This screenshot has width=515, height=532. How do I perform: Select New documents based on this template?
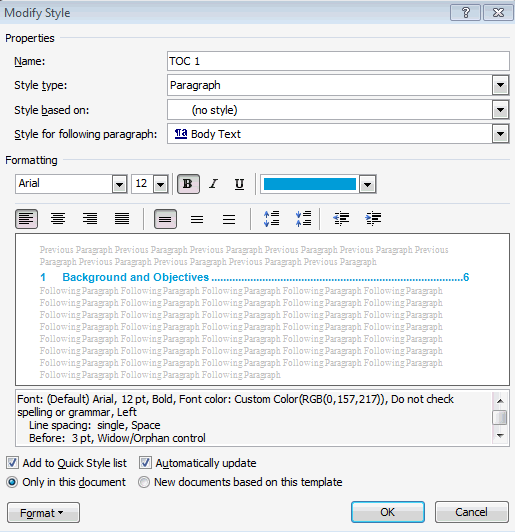click(x=144, y=482)
